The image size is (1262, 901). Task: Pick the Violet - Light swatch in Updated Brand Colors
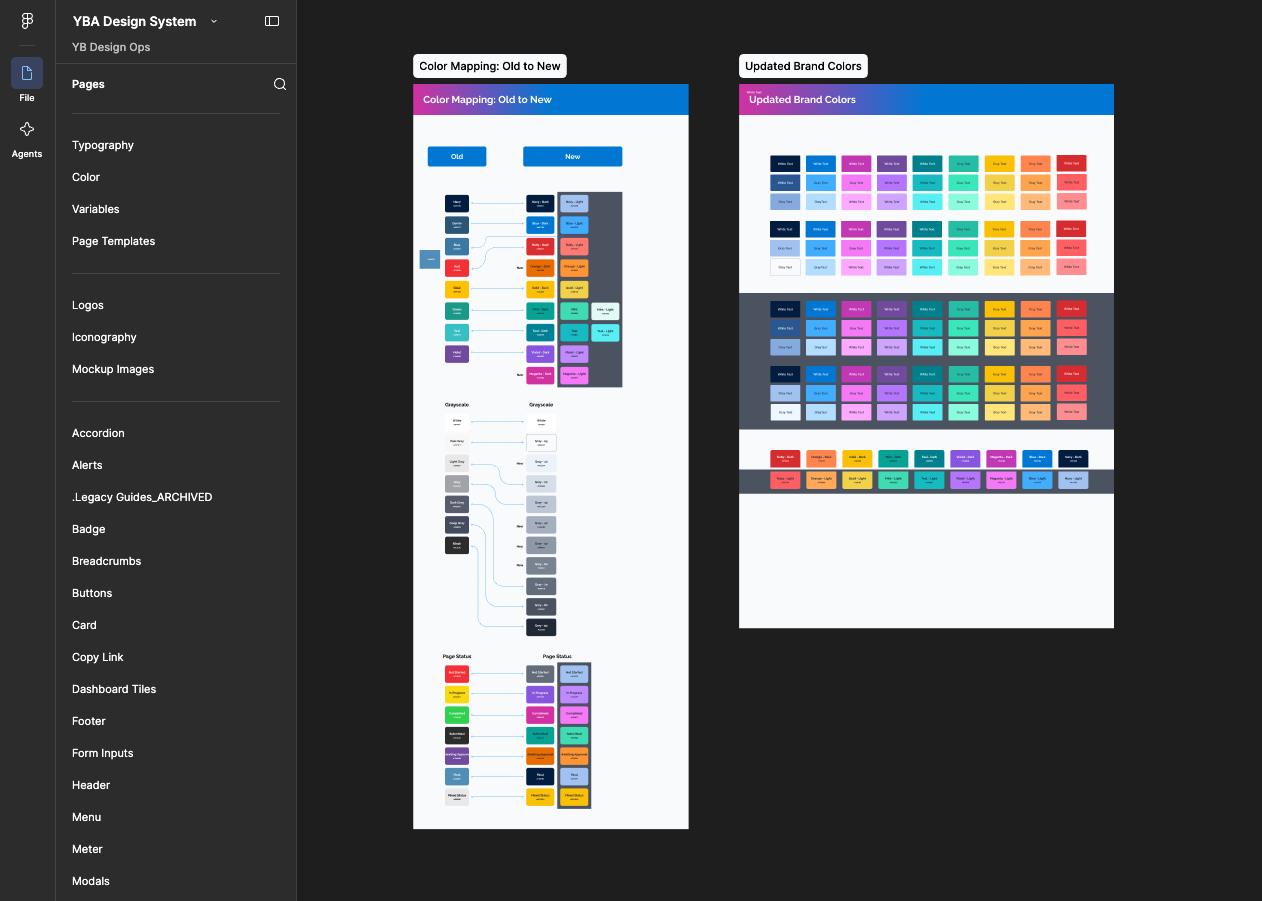tap(965, 480)
